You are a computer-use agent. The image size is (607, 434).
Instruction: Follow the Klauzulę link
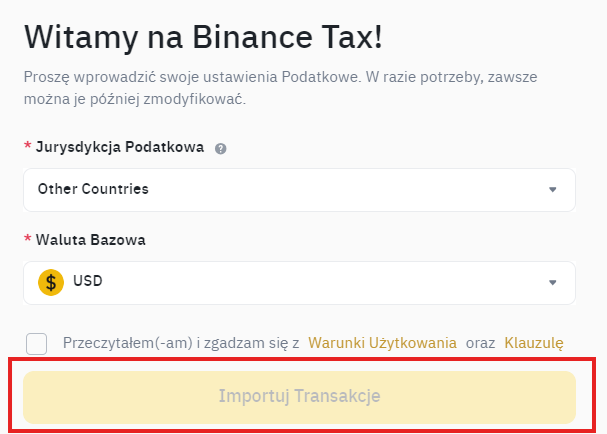tap(534, 342)
